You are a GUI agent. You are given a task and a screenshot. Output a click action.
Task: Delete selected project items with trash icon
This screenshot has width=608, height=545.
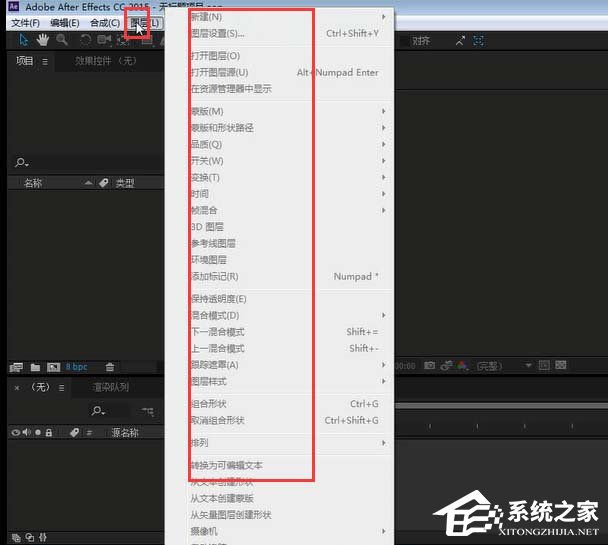coord(110,367)
